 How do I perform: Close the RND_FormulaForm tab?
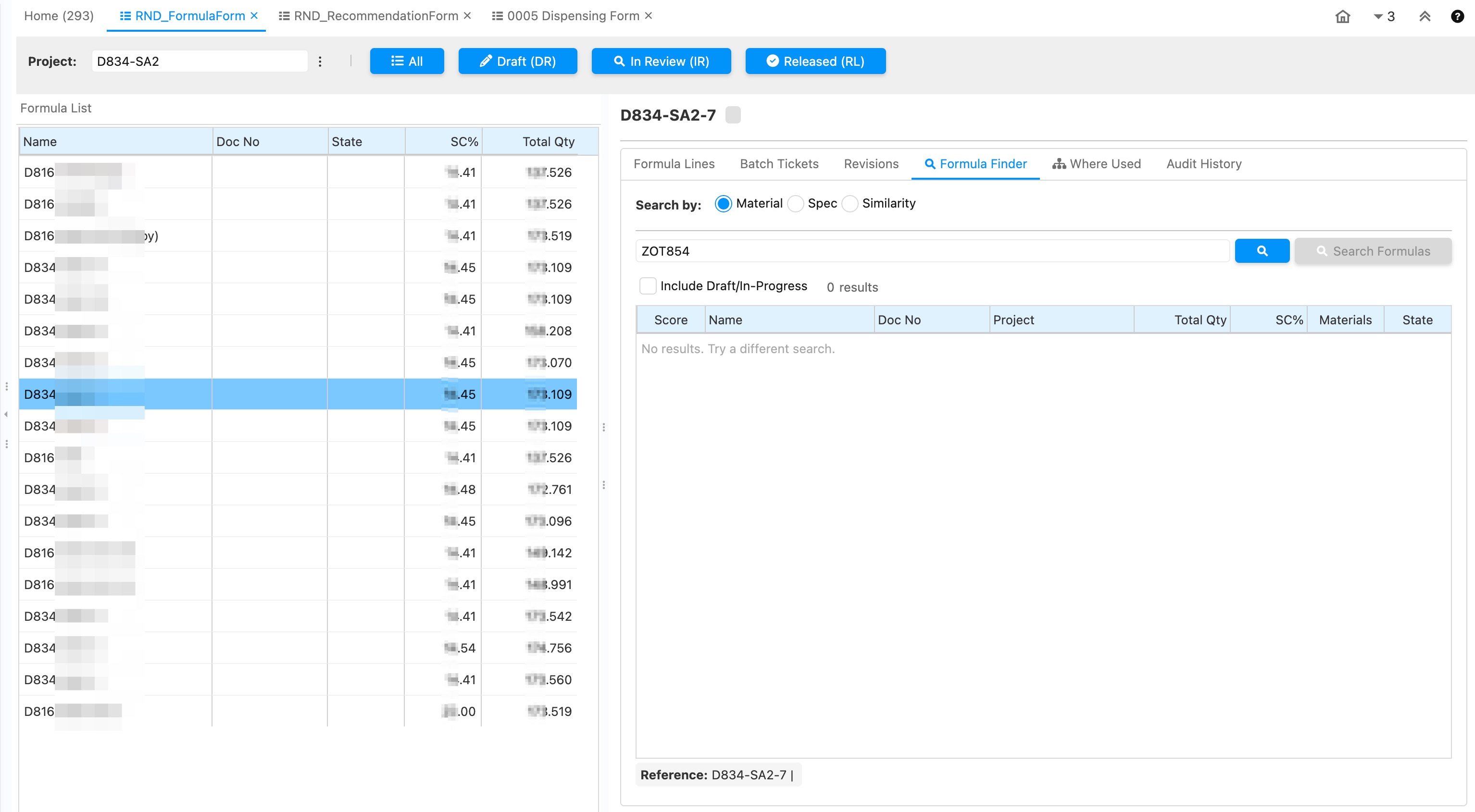(254, 16)
